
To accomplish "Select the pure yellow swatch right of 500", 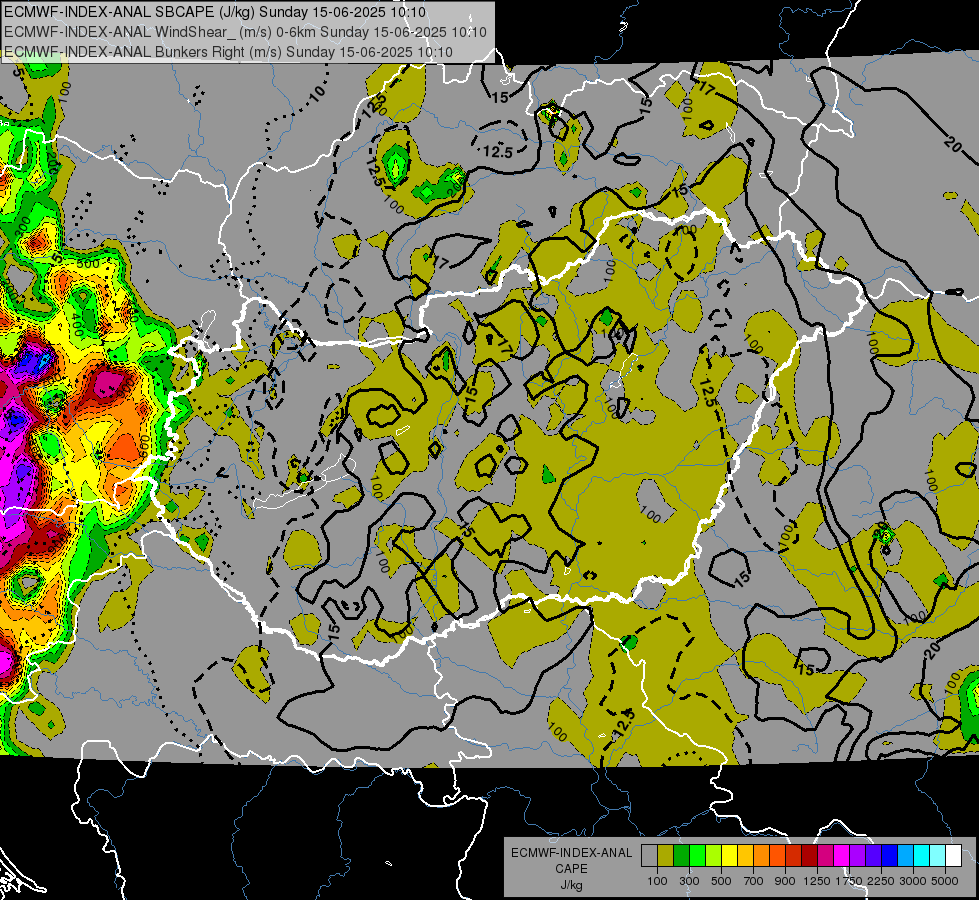I will [x=729, y=856].
